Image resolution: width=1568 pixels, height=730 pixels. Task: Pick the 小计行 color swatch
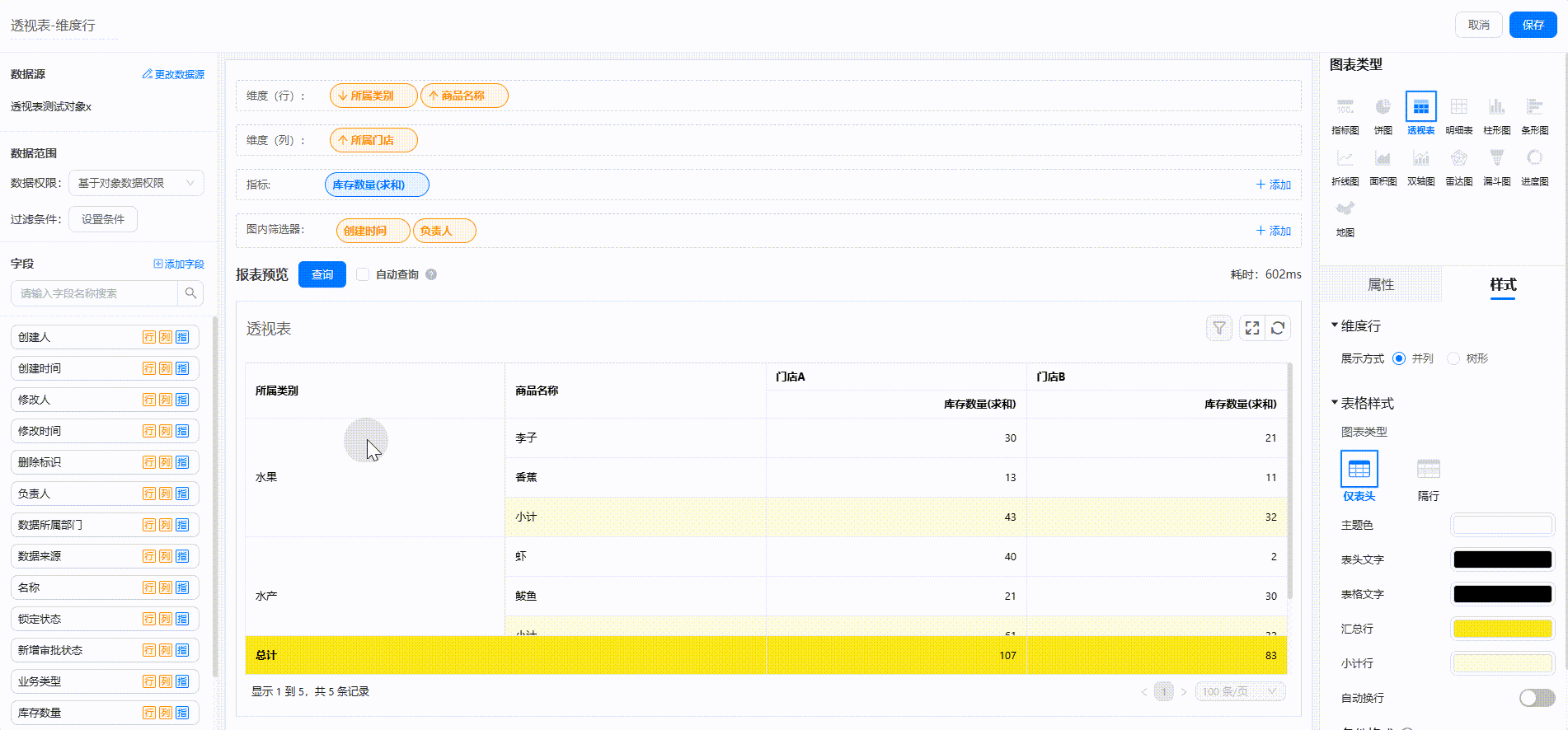(1502, 663)
